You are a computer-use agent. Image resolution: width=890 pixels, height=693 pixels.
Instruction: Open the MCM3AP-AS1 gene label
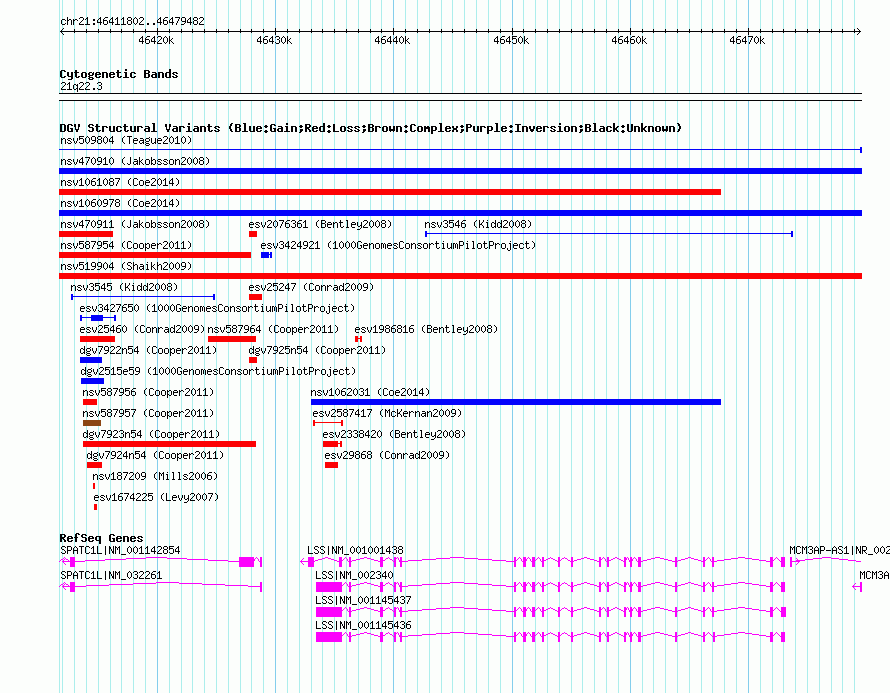click(839, 551)
